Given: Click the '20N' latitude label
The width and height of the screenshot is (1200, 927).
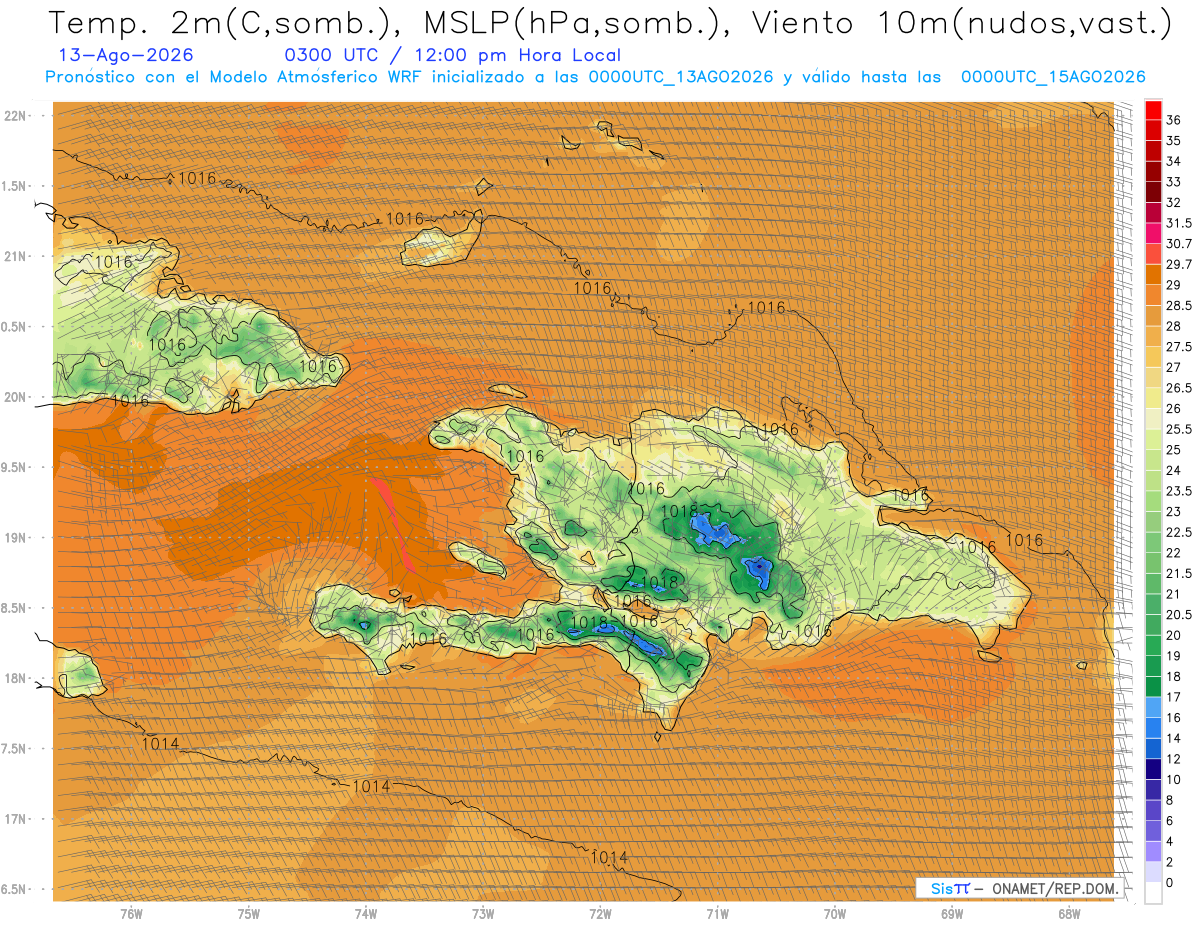Looking at the screenshot, I should [x=15, y=397].
